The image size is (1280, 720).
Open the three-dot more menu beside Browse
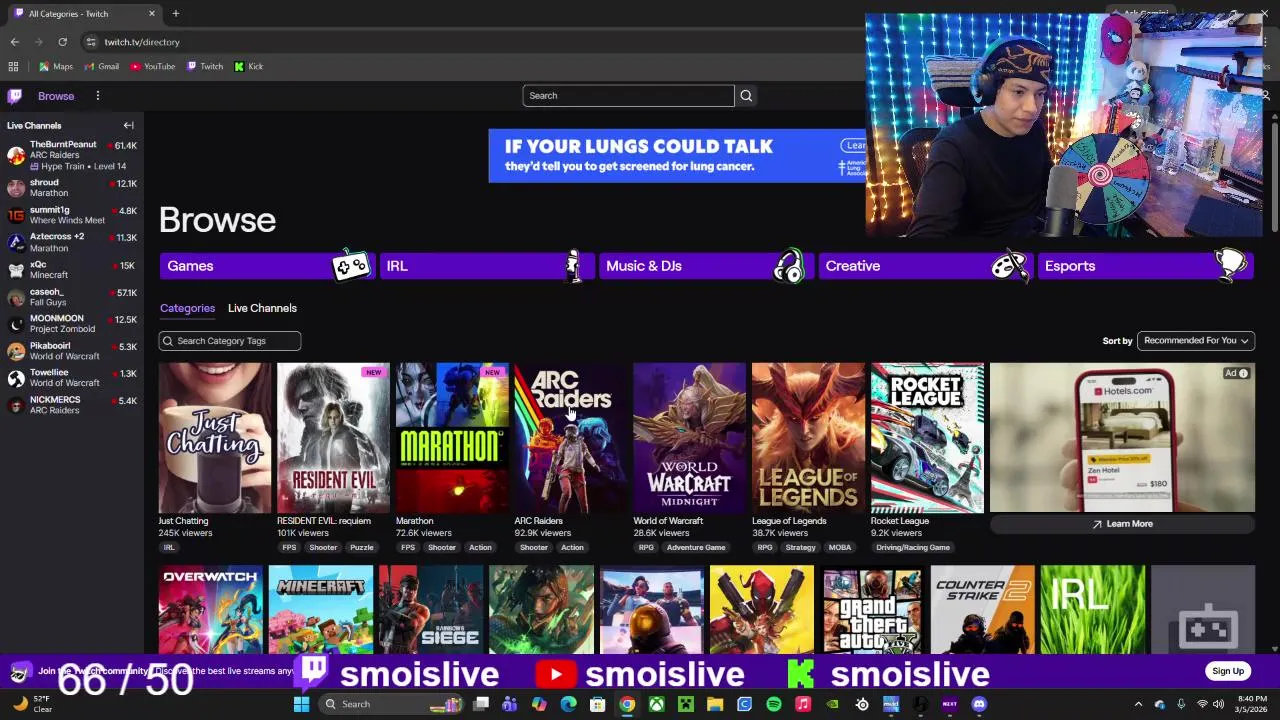(97, 96)
